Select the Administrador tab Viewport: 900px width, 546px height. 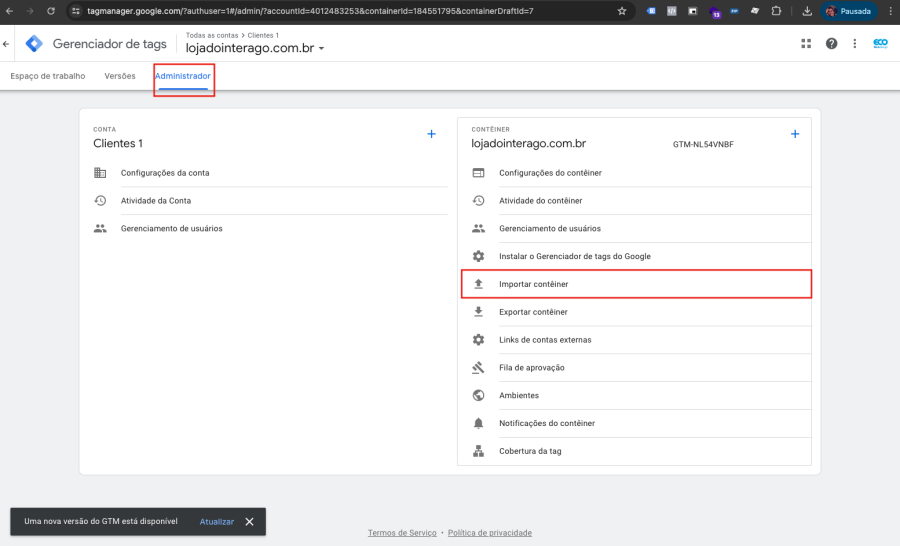pos(183,76)
